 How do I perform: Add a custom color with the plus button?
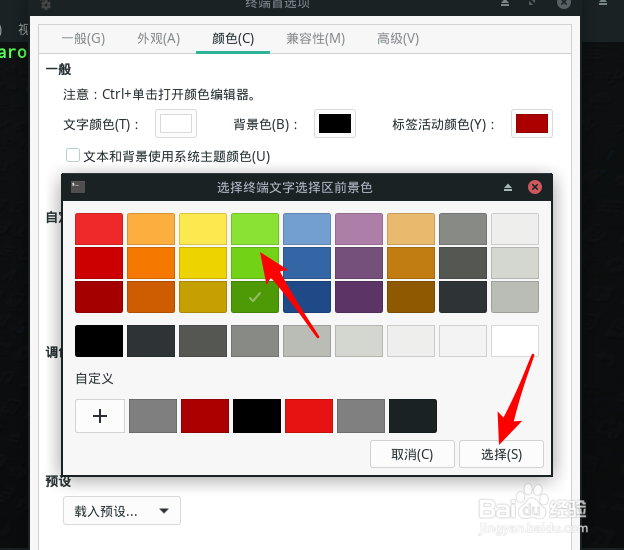pos(100,416)
